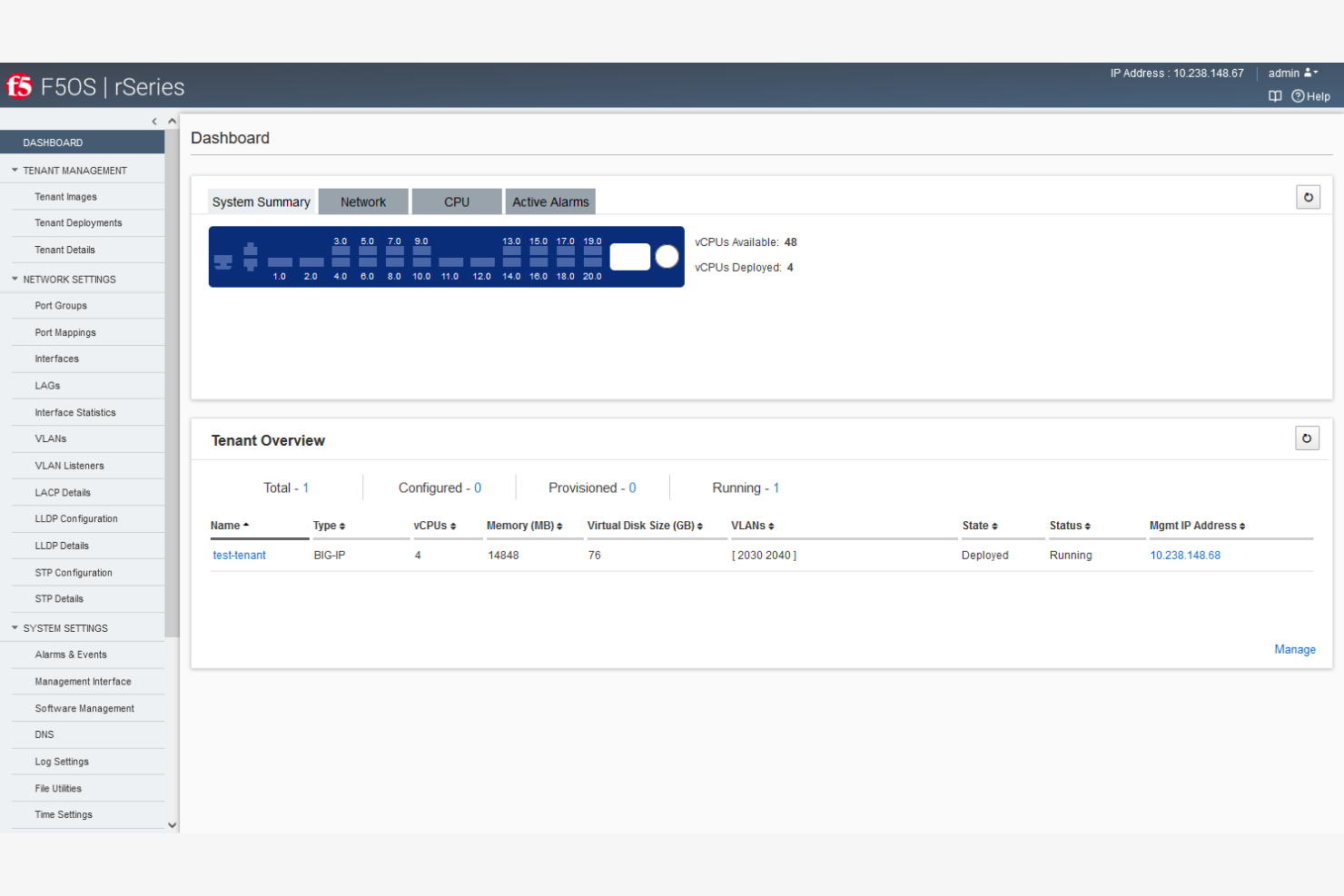Collapse the Tenant Management section
Screen dimensions: 1344x896
pyautogui.click(x=15, y=170)
